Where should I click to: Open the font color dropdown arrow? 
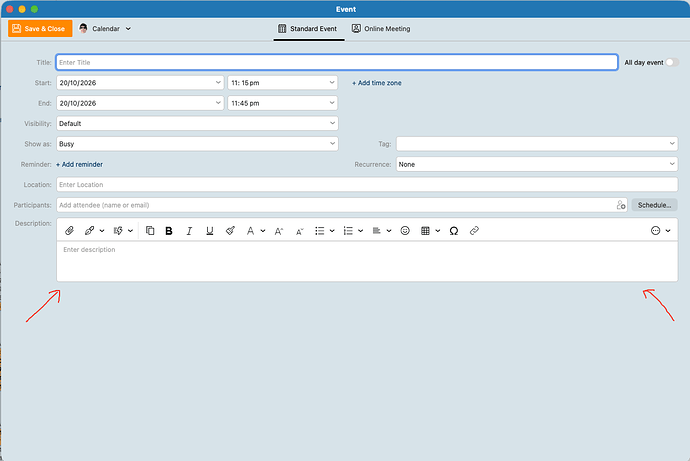pyautogui.click(x=263, y=230)
